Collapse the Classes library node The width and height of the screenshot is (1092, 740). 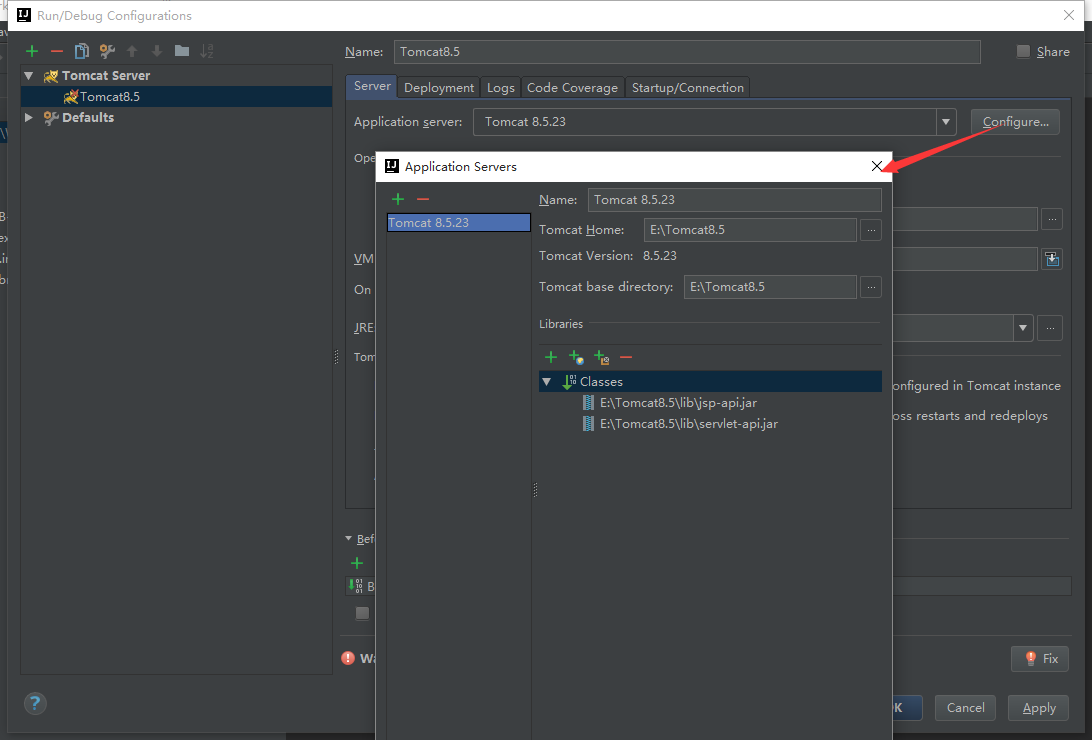[547, 381]
